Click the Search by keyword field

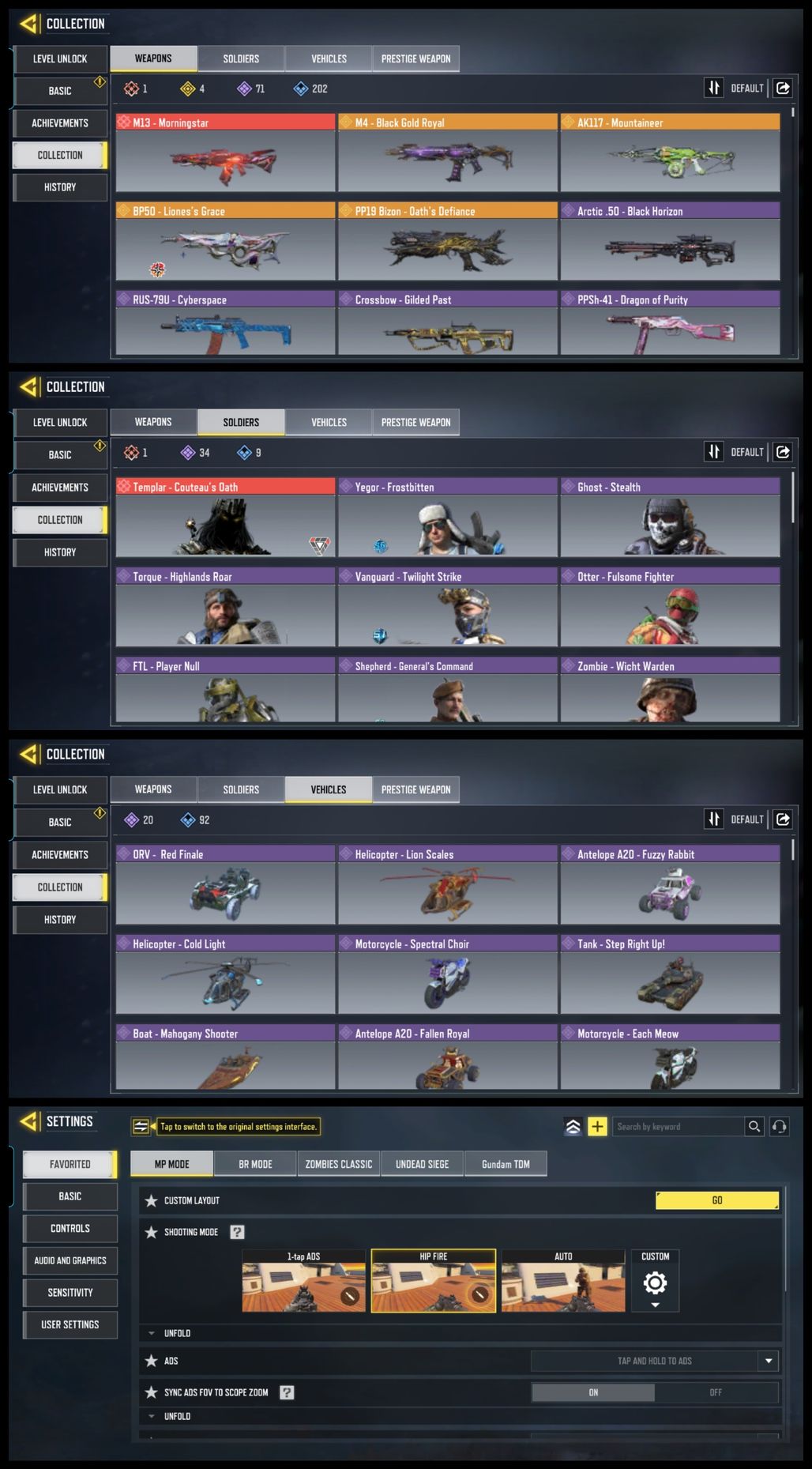678,1127
